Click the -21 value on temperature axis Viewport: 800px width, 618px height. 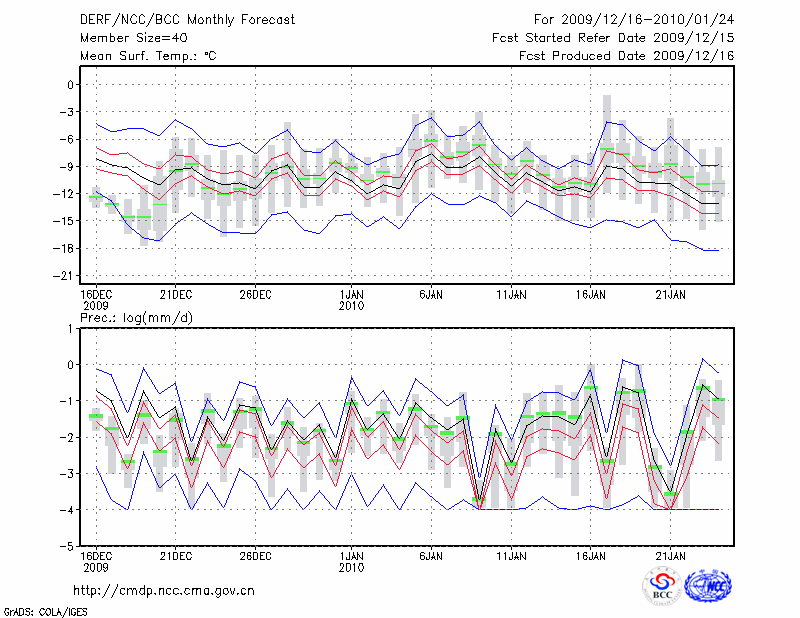[x=66, y=276]
